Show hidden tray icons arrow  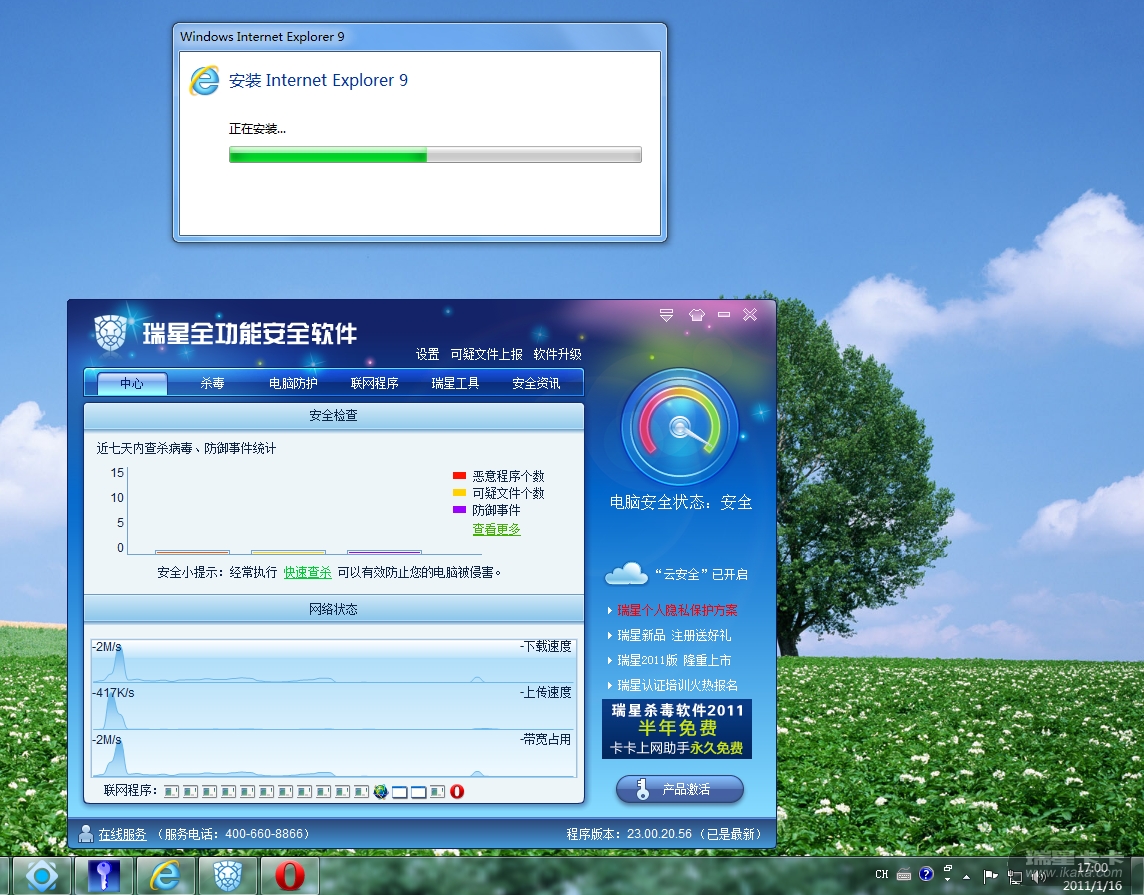(967, 876)
